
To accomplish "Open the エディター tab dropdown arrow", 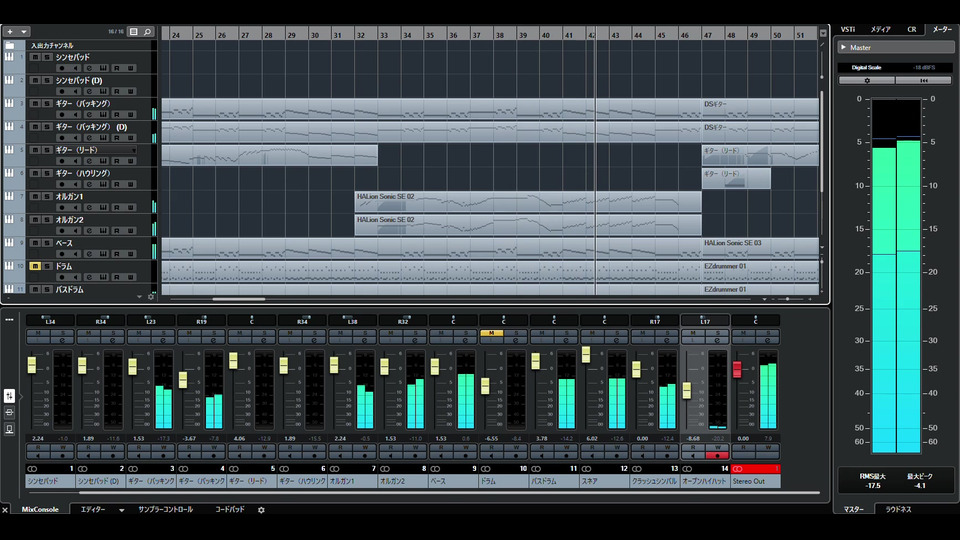I will [x=122, y=510].
